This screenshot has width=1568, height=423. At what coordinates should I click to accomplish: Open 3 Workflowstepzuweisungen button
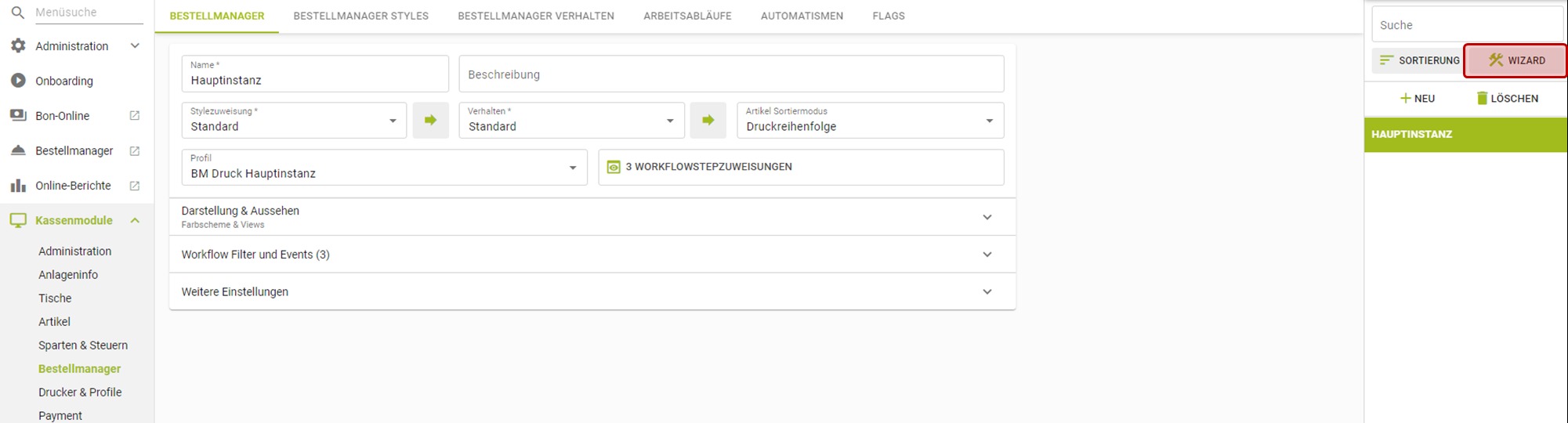click(801, 168)
